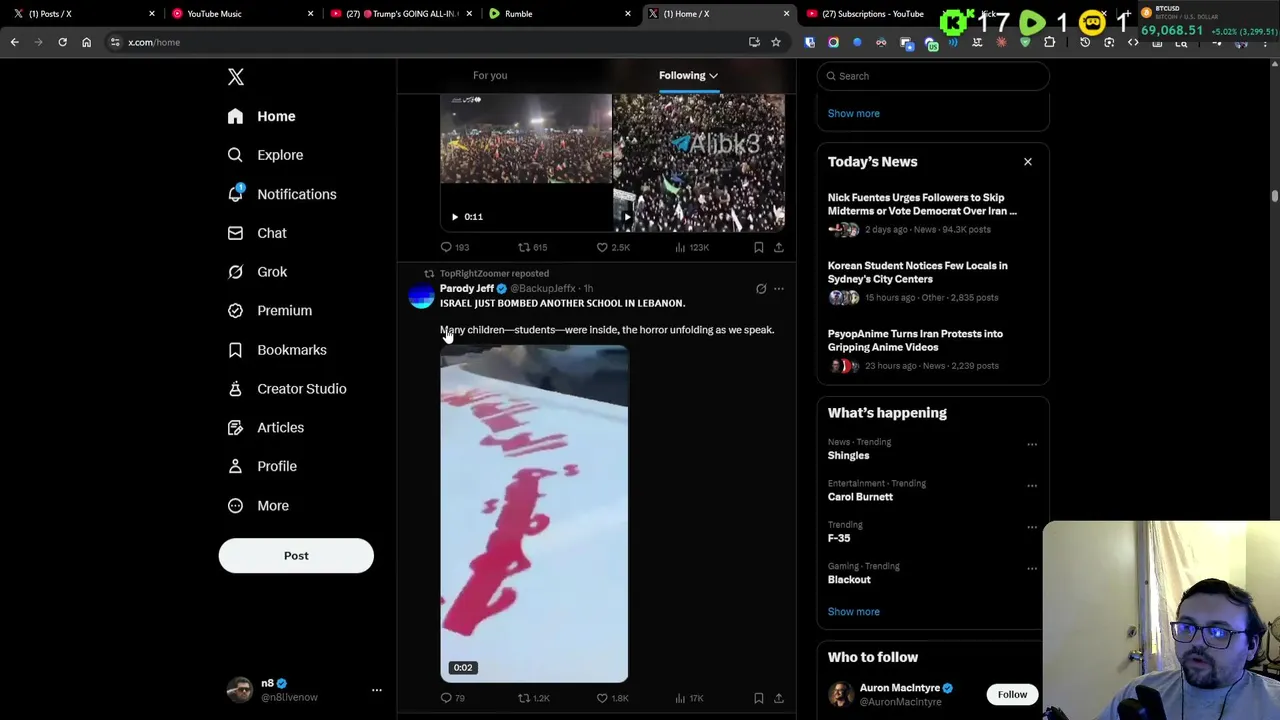The width and height of the screenshot is (1280, 720).
Task: Close the Today's News panel
Action: [x=1027, y=162]
